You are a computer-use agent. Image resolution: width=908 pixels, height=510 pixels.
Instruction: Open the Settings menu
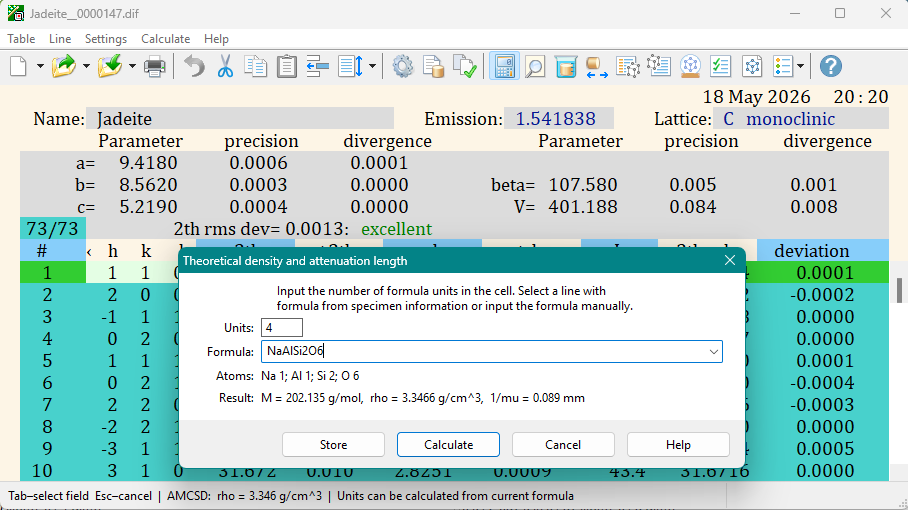(105, 39)
